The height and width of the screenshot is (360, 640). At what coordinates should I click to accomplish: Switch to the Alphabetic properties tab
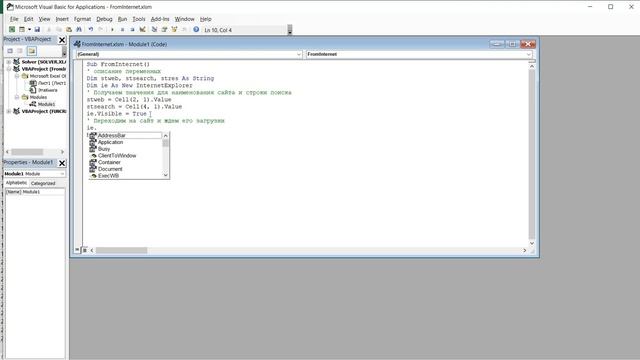[x=16, y=183]
